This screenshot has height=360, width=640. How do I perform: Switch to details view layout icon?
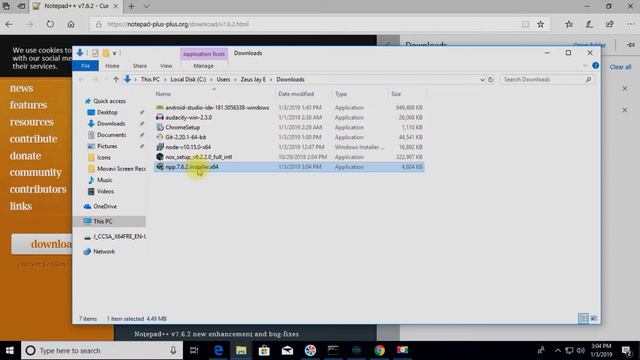(x=583, y=318)
